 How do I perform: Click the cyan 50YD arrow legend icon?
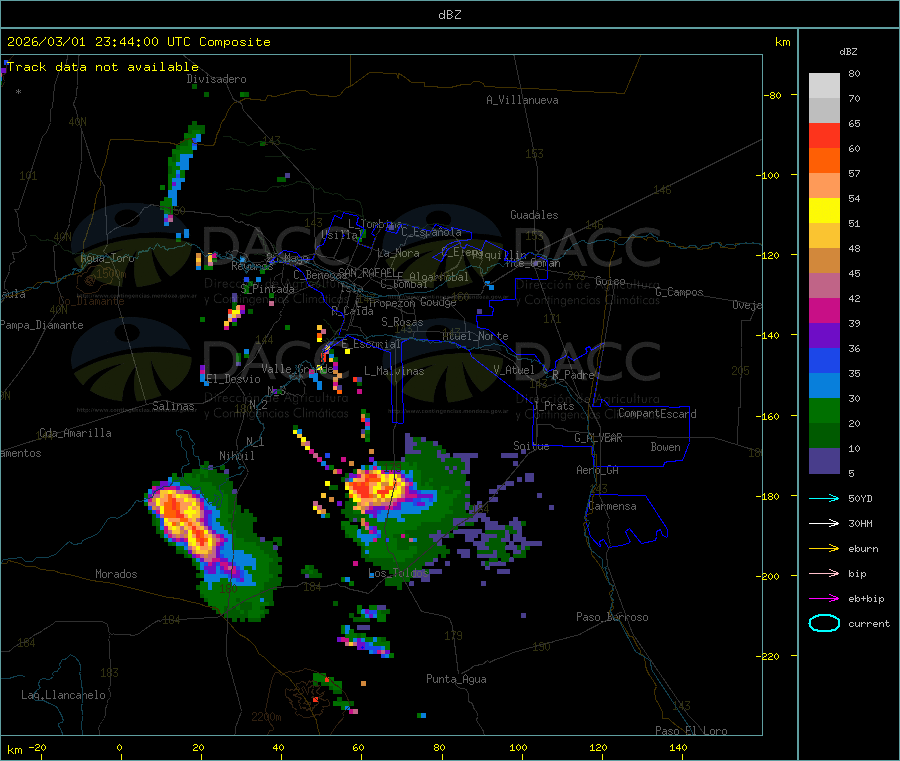(x=824, y=498)
